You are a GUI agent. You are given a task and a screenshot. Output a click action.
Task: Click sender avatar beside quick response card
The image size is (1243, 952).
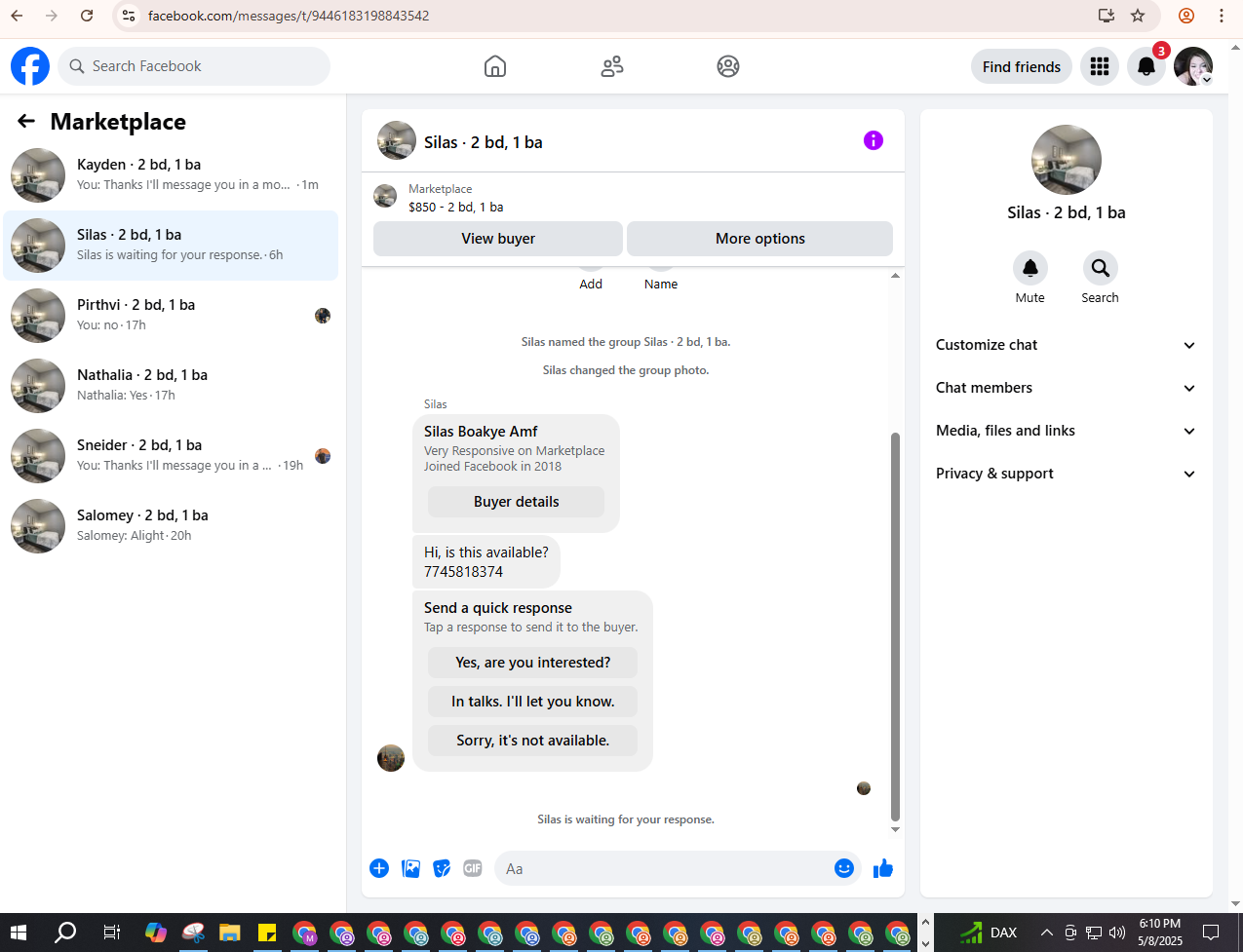pyautogui.click(x=391, y=758)
